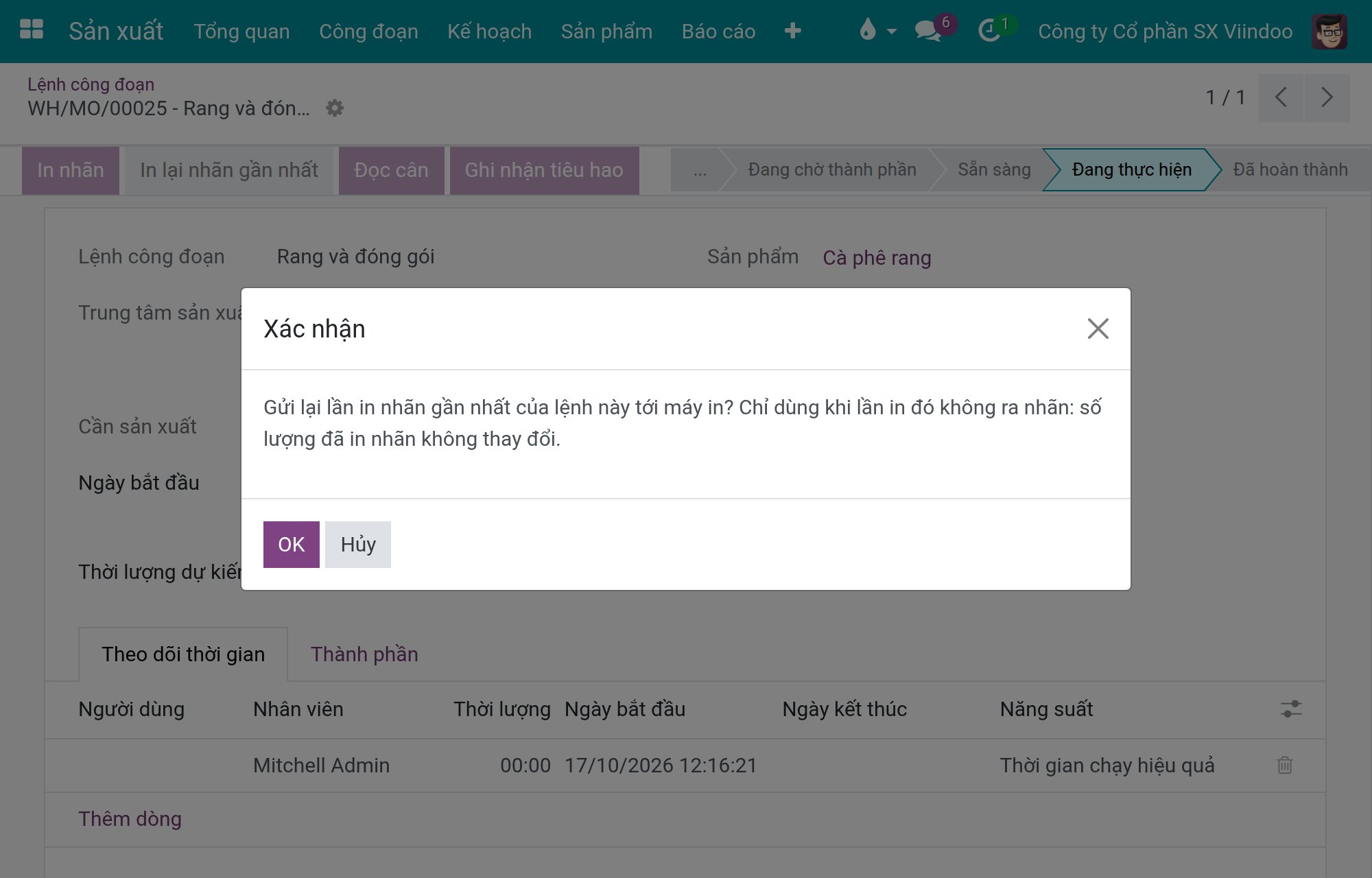The width and height of the screenshot is (1372, 878).
Task: Click Thời gian chạy hiệu quả cell
Action: pos(1107,766)
